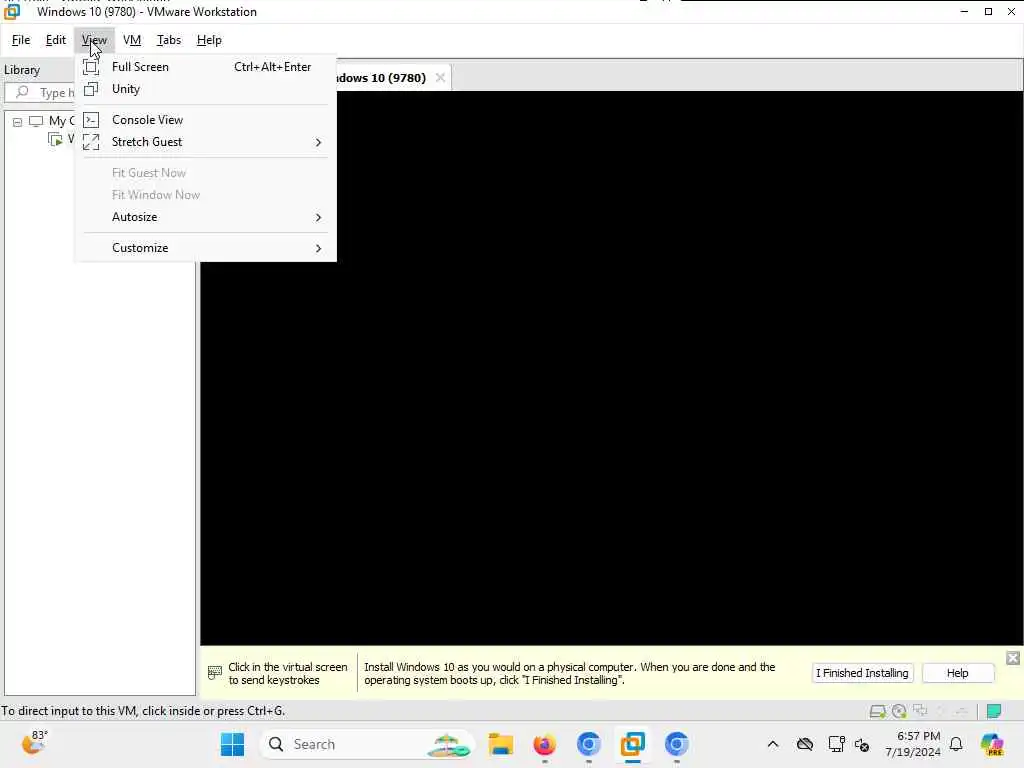Viewport: 1024px width, 768px height.
Task: Click the Console View terminal icon
Action: click(x=91, y=120)
